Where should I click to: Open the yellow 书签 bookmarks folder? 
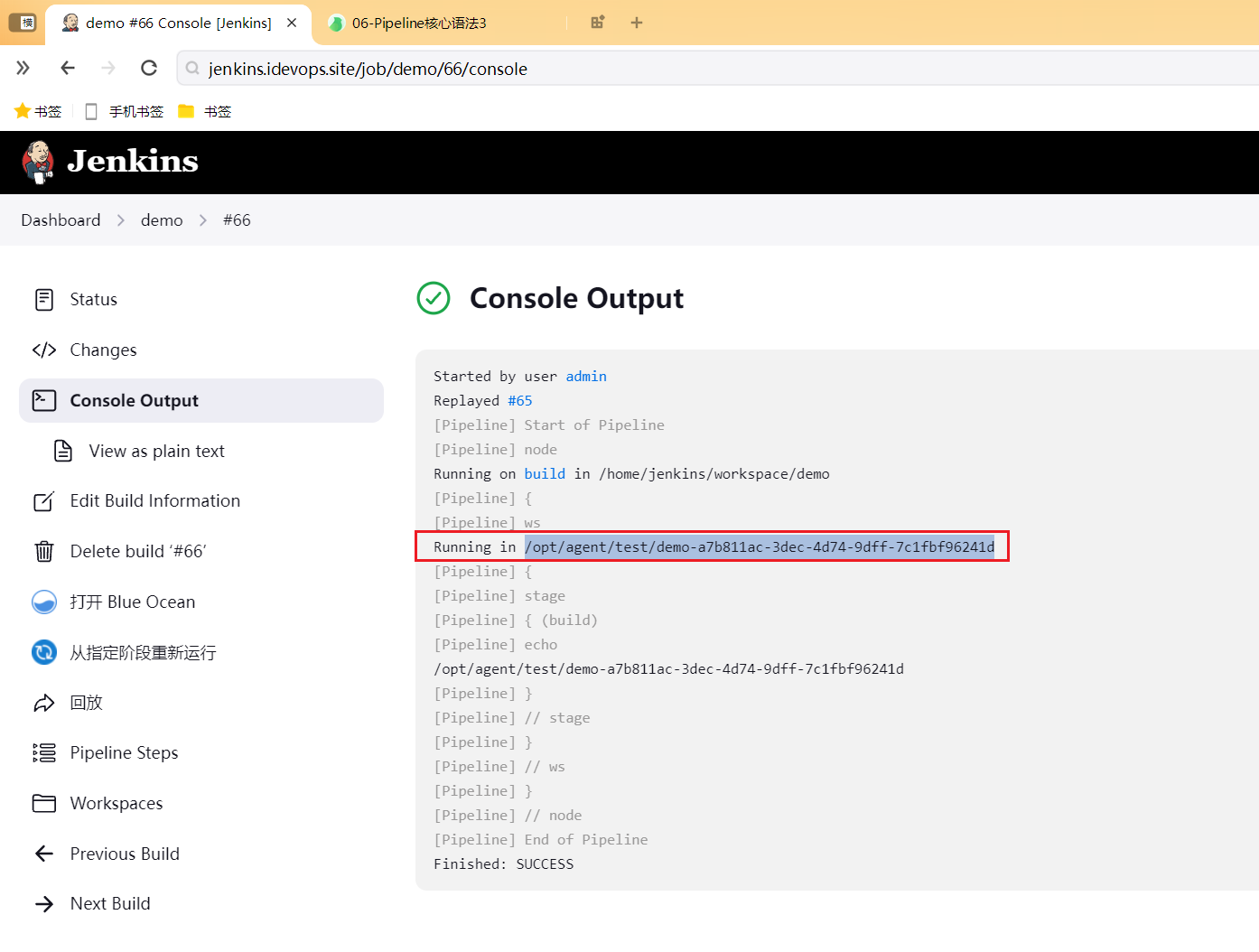point(186,111)
